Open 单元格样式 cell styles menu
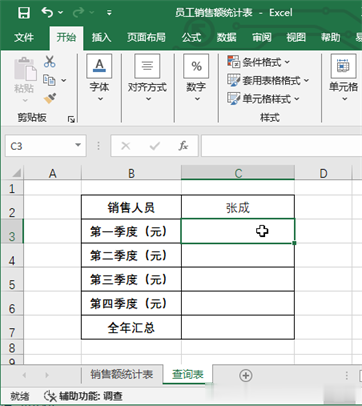Image resolution: width=362 pixels, height=406 pixels. pos(263,99)
